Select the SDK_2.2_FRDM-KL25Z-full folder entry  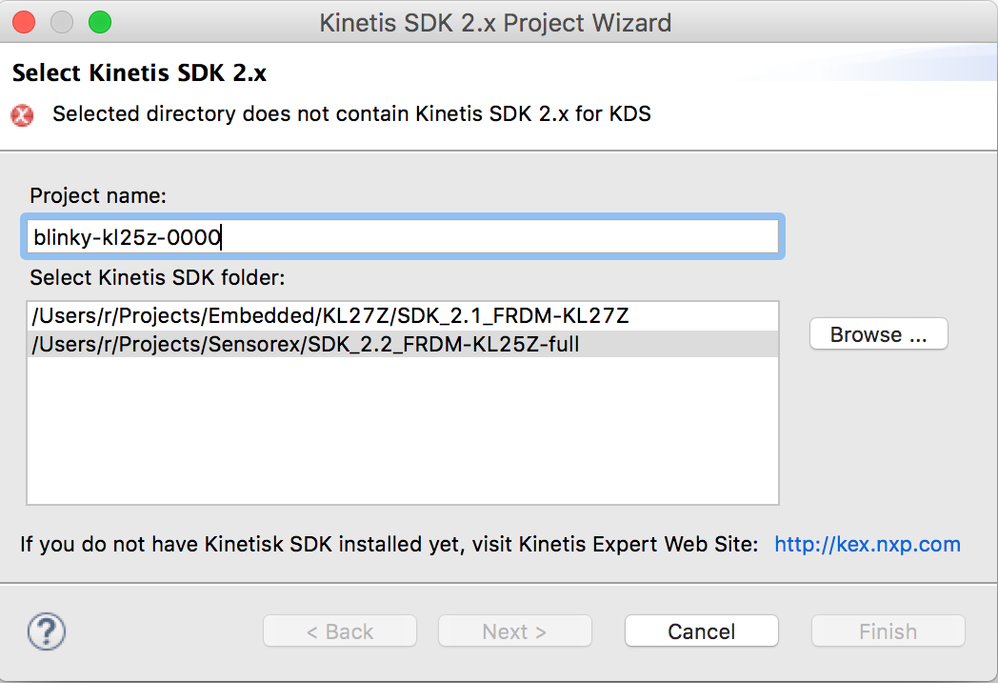pyautogui.click(x=306, y=344)
